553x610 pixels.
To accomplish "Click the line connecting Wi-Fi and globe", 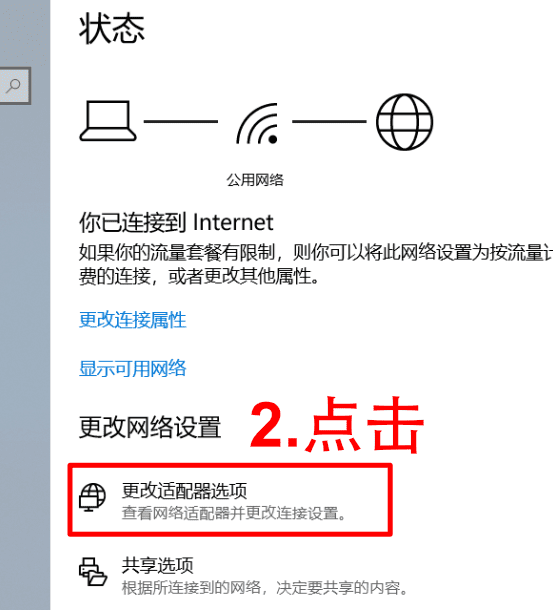I will tap(329, 121).
